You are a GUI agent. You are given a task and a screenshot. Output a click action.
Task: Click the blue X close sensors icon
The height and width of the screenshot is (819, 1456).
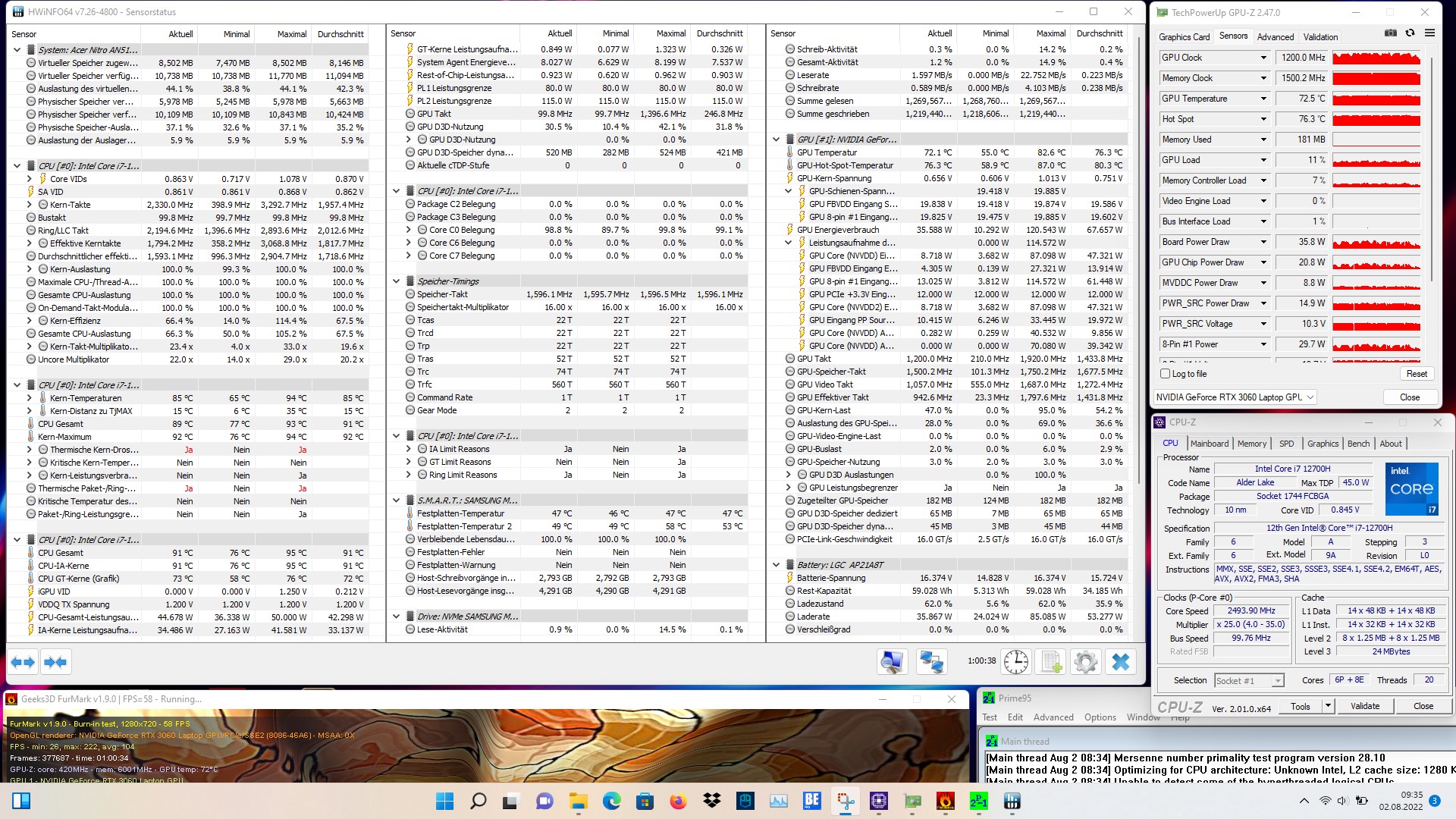1120,662
